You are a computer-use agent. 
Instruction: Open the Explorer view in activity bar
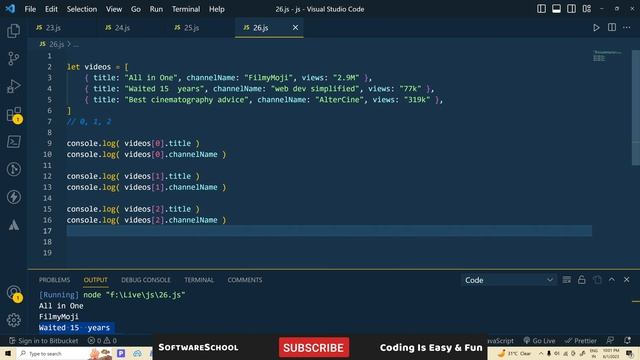[x=13, y=31]
